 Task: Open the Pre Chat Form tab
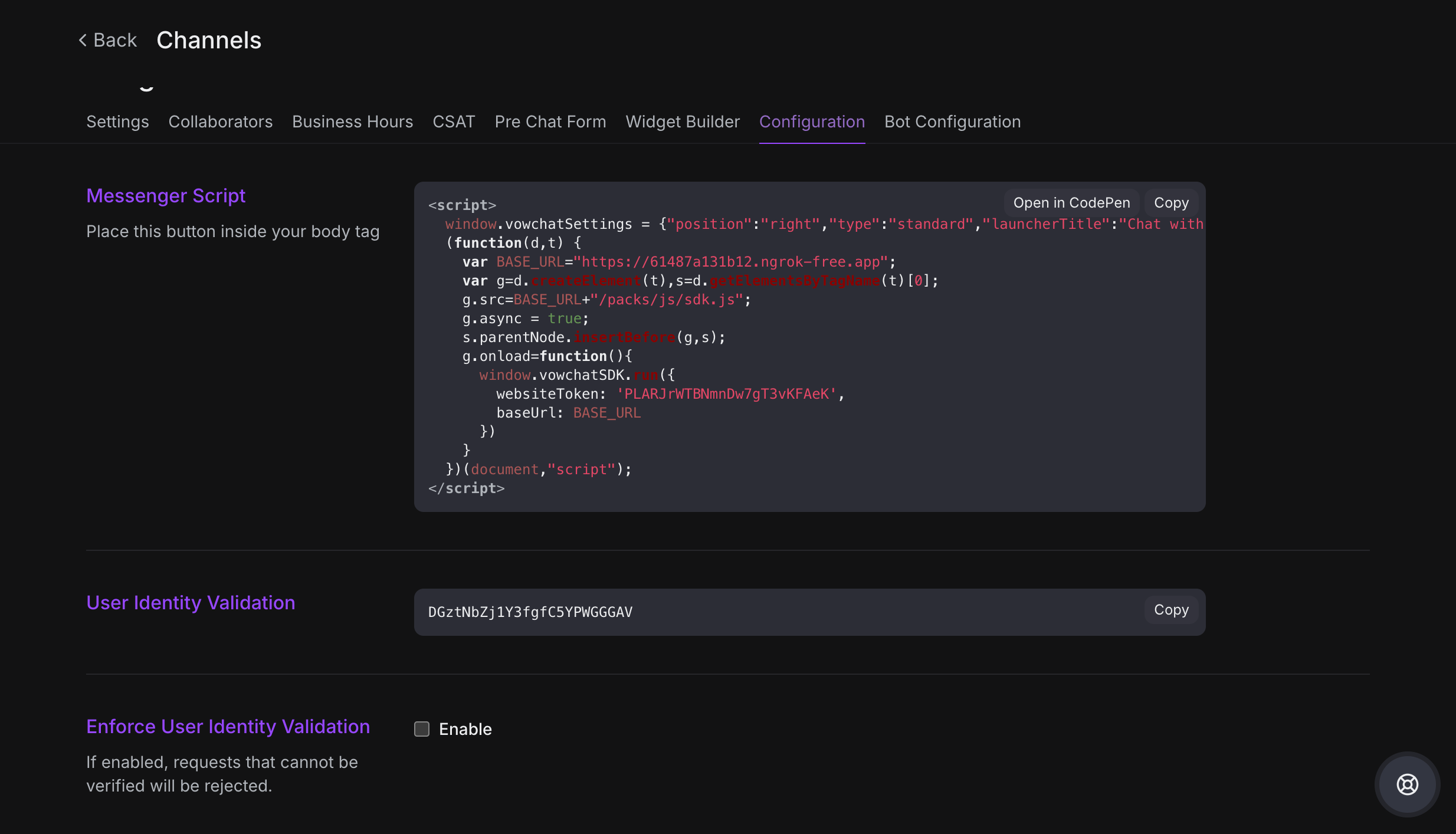(x=550, y=122)
